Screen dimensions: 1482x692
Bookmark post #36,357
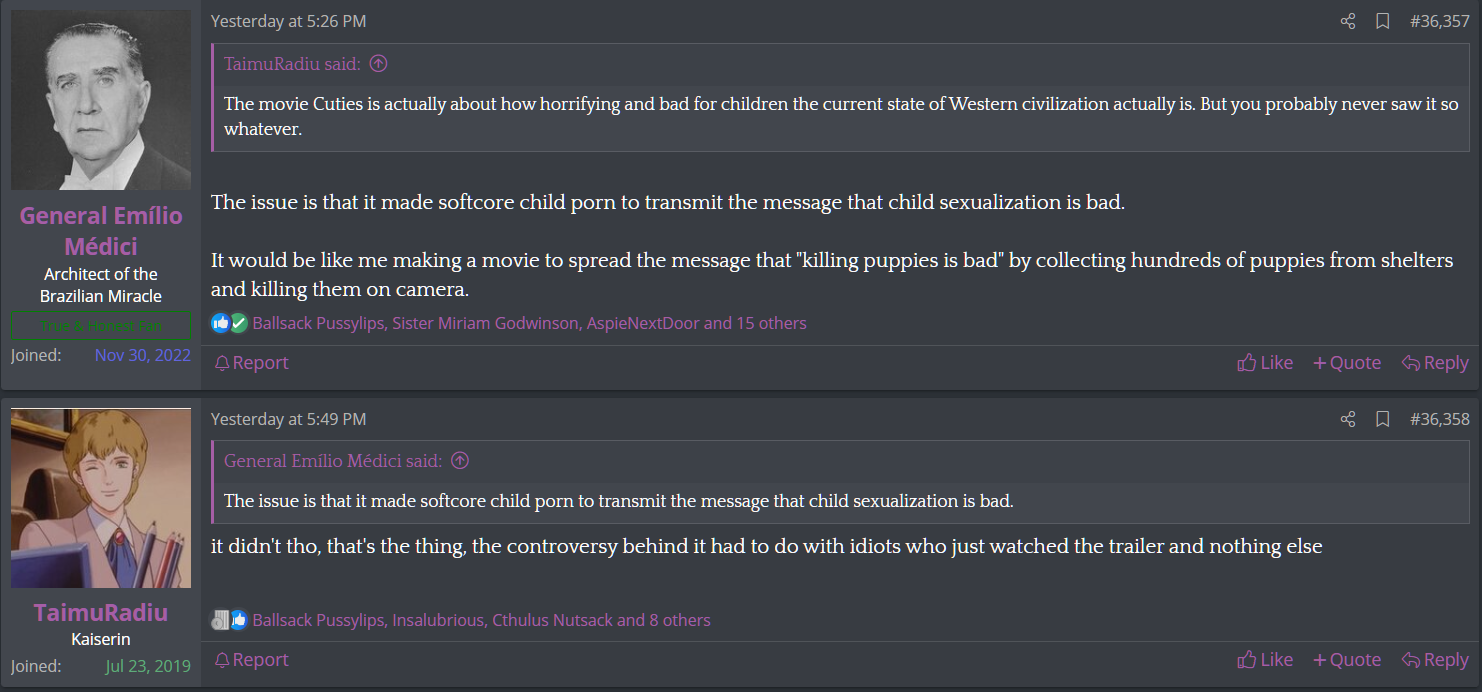(1383, 21)
